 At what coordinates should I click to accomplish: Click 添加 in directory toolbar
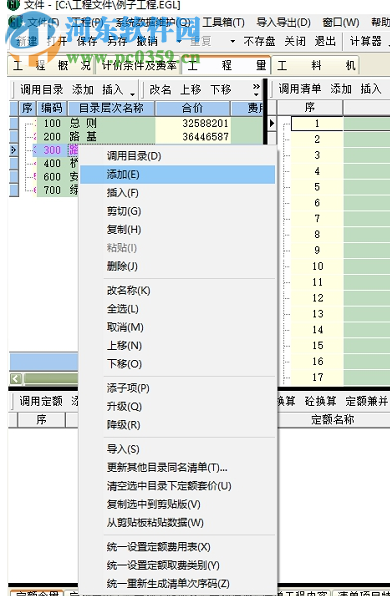(x=82, y=90)
